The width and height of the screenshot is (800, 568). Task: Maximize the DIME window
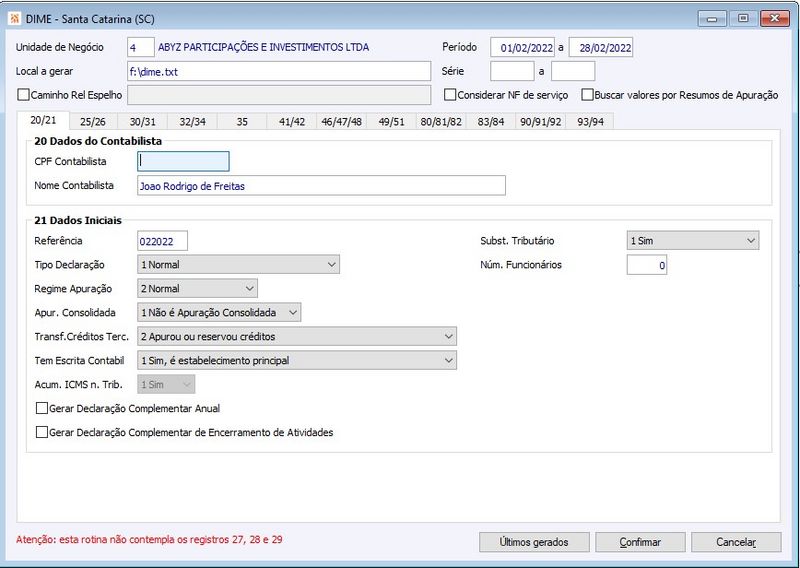pos(743,18)
